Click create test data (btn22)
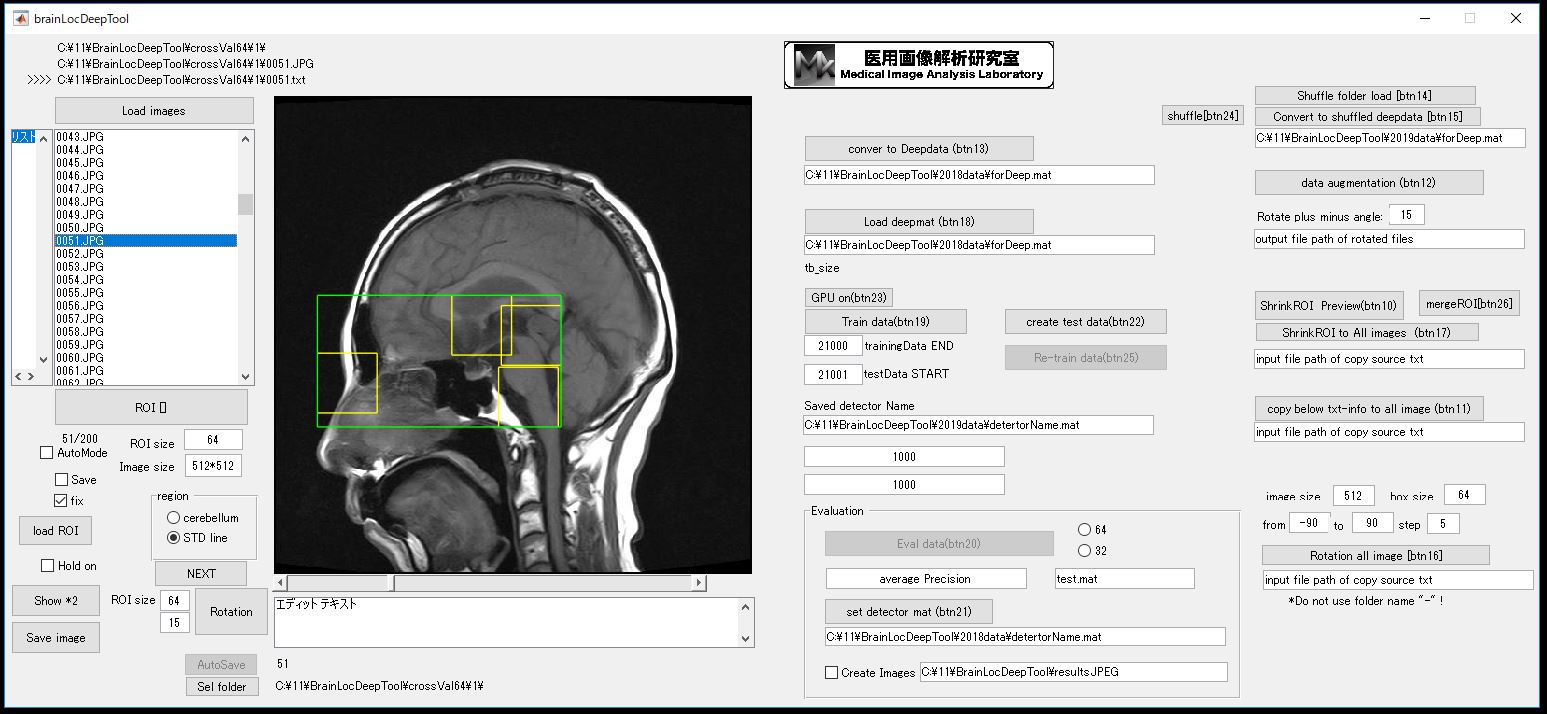1547x714 pixels. (1086, 322)
